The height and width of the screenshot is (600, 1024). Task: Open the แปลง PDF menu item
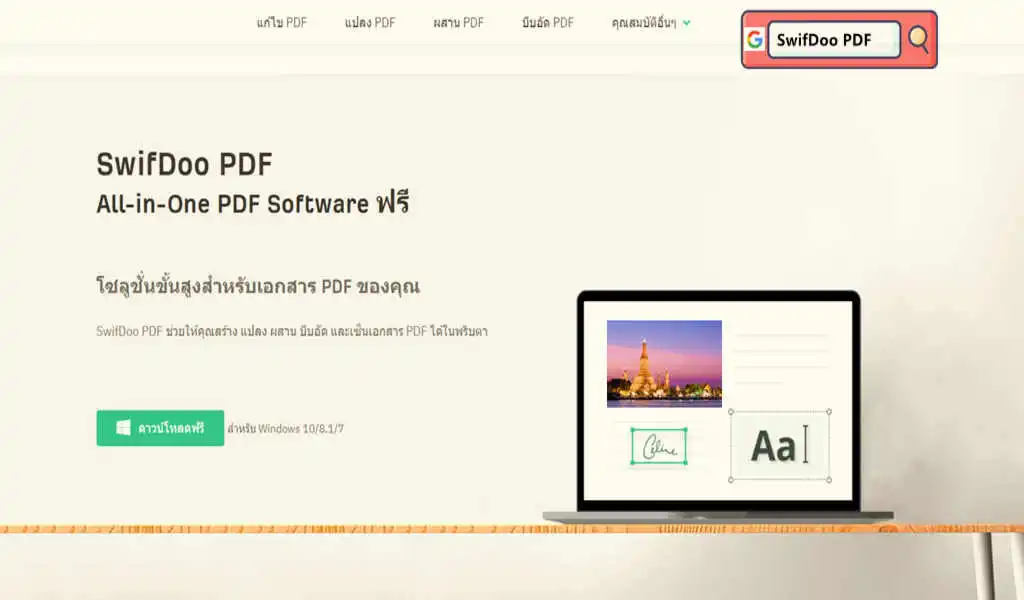click(x=370, y=23)
